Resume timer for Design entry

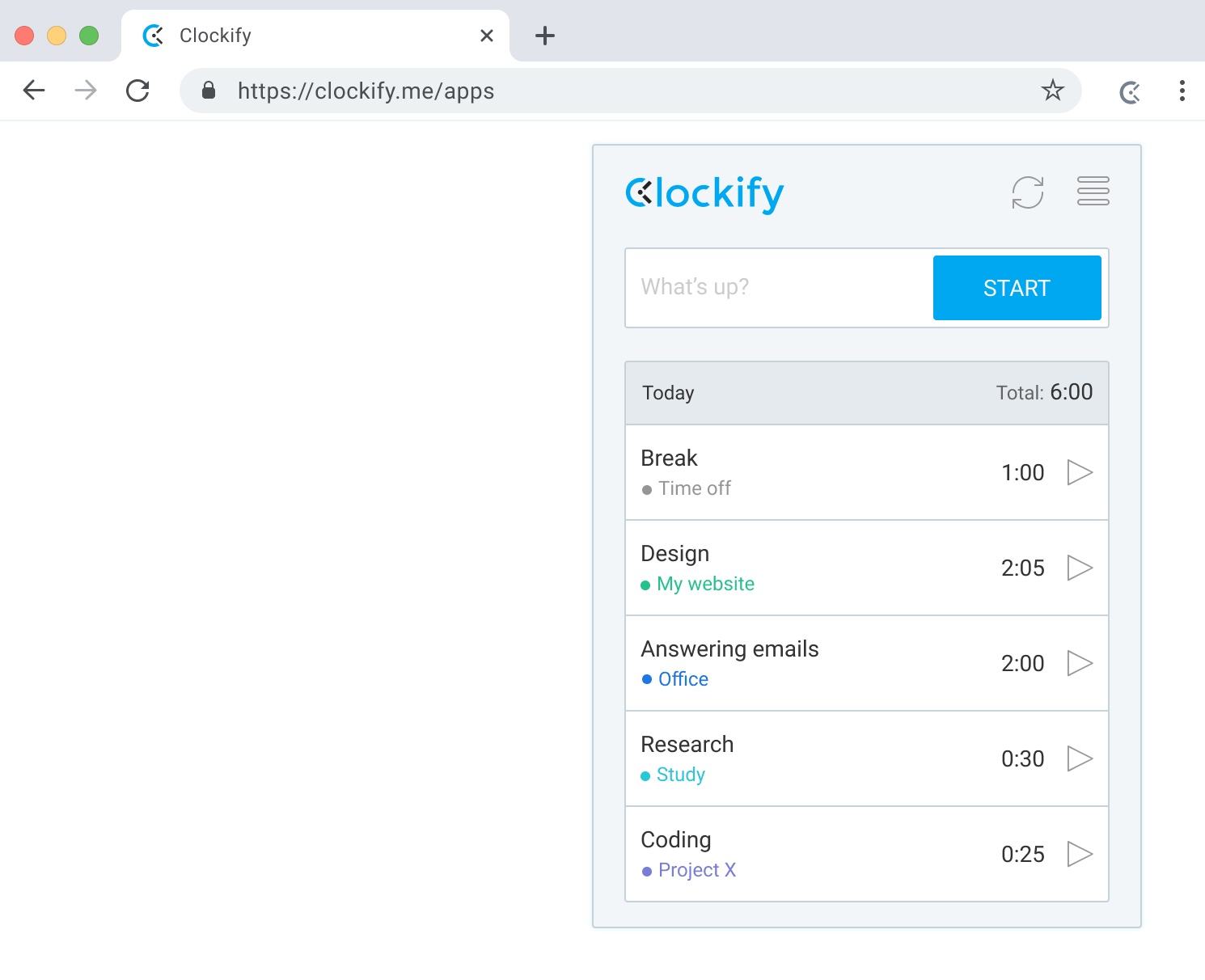pyautogui.click(x=1080, y=568)
